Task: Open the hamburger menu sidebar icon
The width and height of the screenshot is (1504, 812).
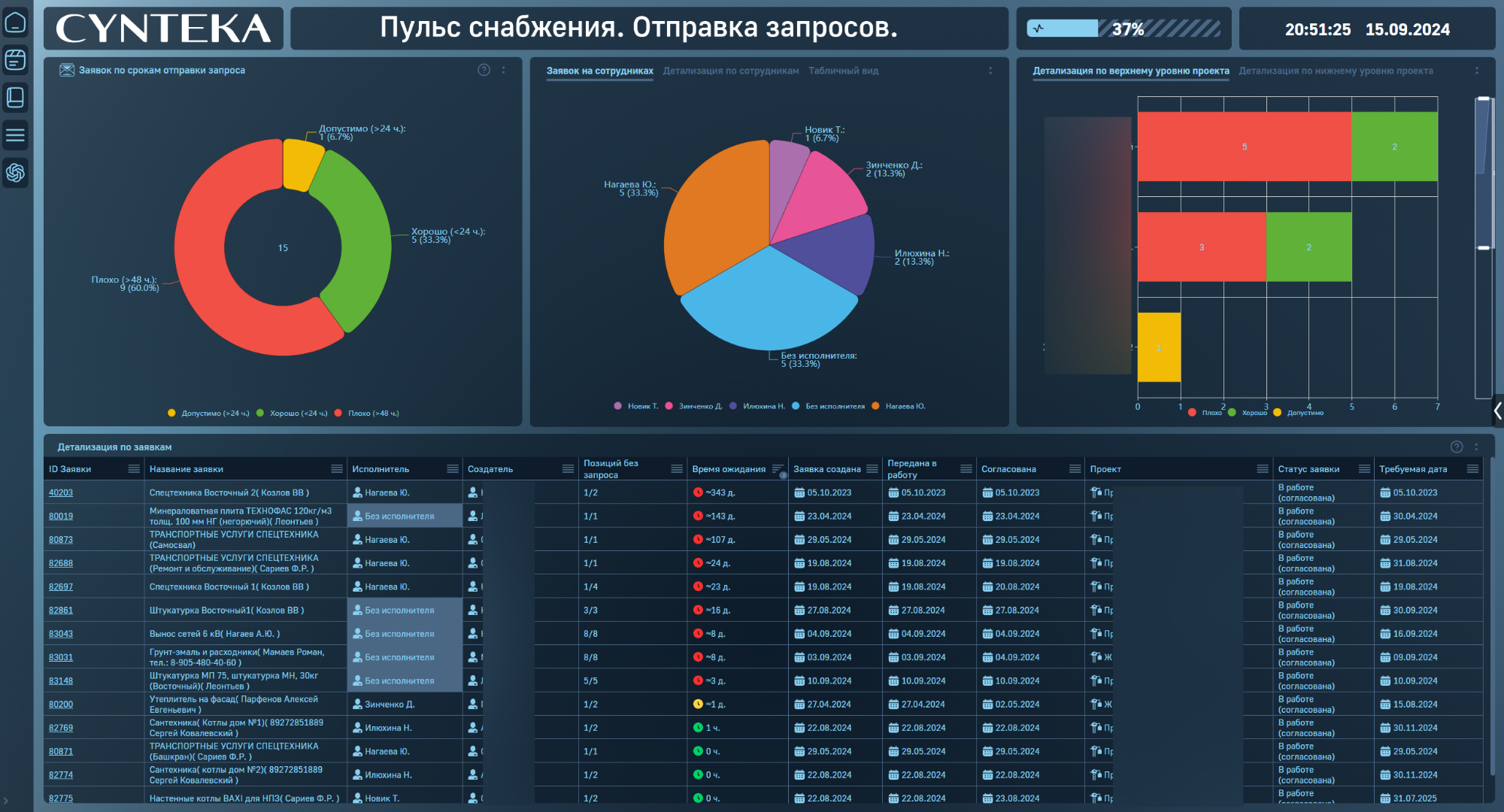Action: point(15,135)
